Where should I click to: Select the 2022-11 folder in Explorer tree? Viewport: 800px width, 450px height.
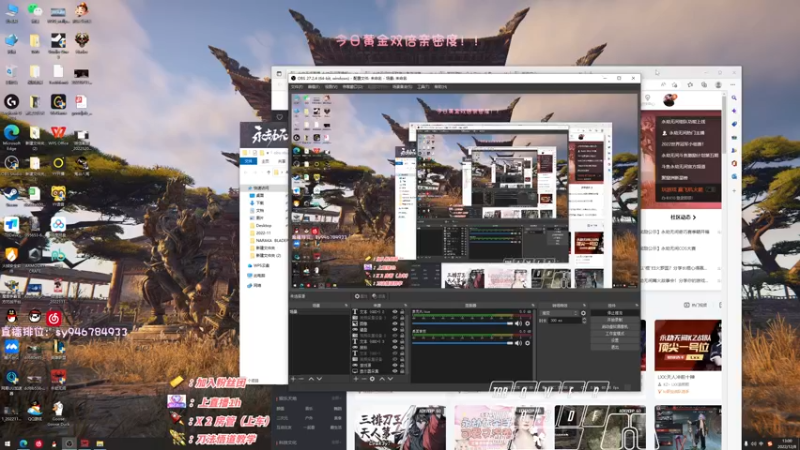(259, 233)
